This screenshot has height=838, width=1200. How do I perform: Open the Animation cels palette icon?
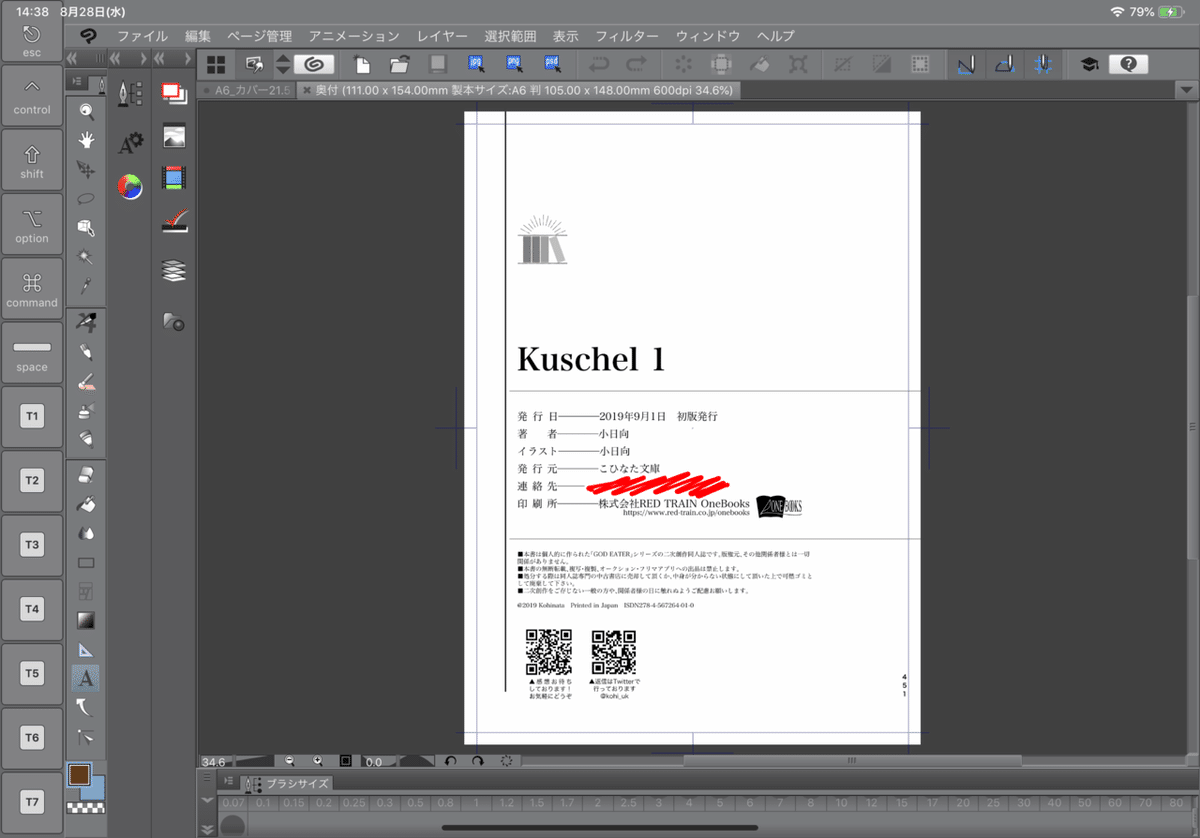[174, 179]
